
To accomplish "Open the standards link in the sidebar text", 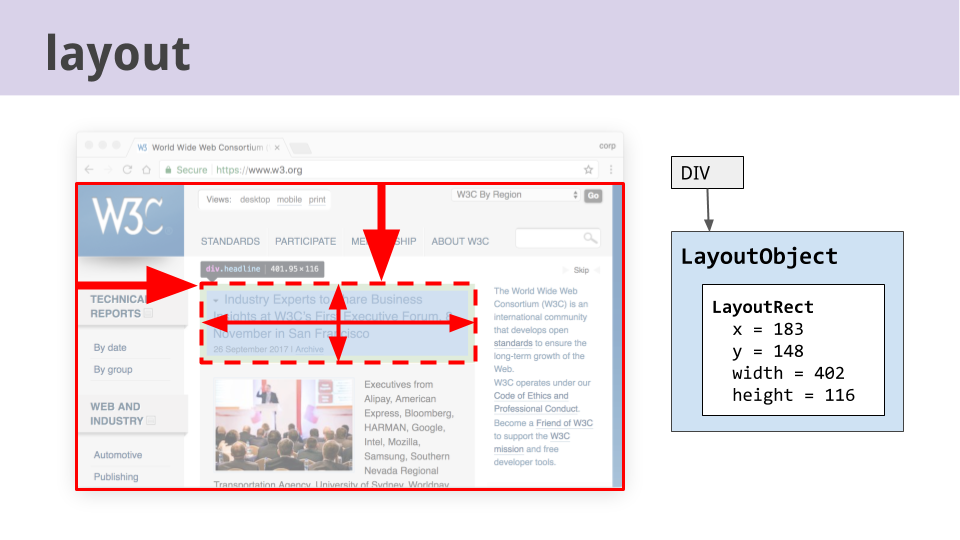I will (x=513, y=343).
